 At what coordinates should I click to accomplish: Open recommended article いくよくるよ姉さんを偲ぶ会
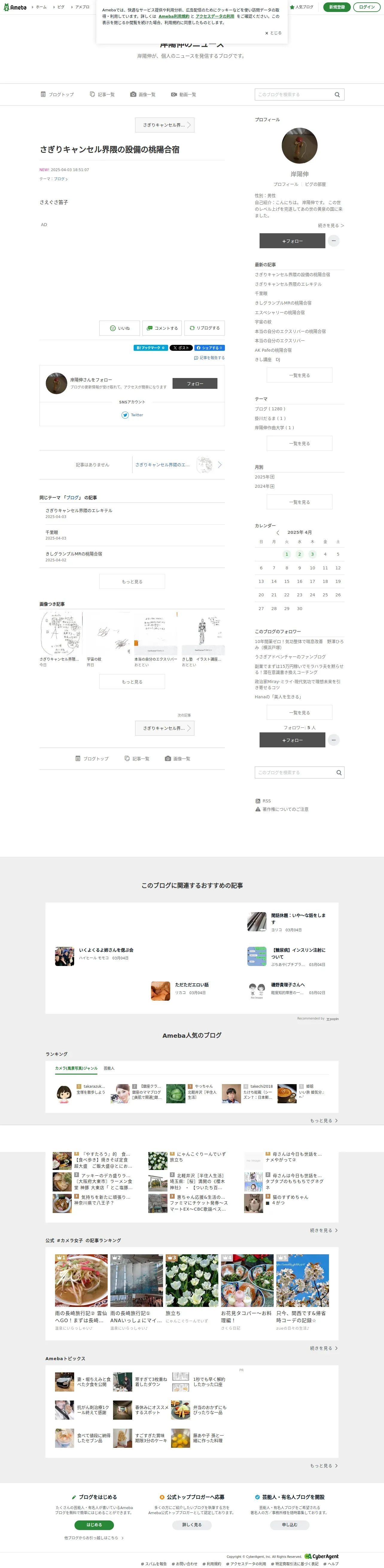pos(106,950)
